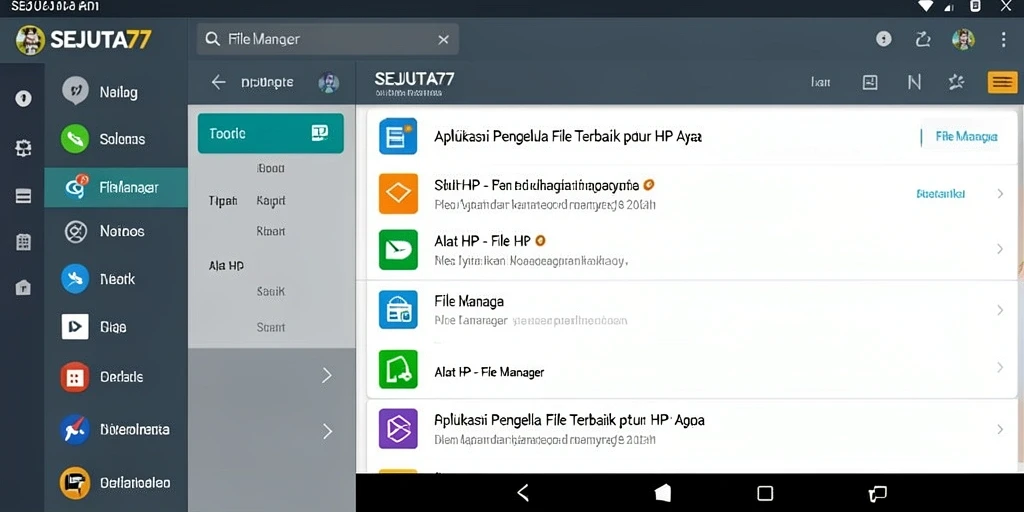Click the round info icon in top bar
Viewport: 1024px width, 512px height.
pos(884,40)
